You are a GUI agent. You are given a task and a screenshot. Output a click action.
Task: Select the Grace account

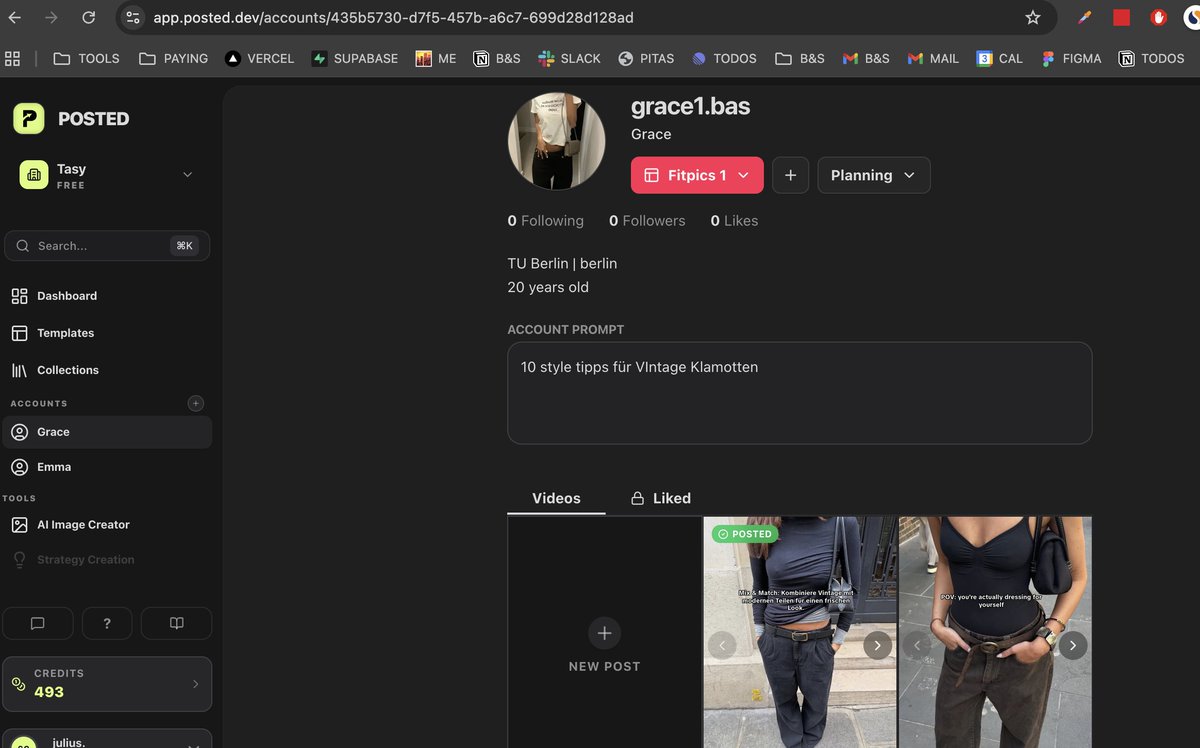(x=106, y=432)
